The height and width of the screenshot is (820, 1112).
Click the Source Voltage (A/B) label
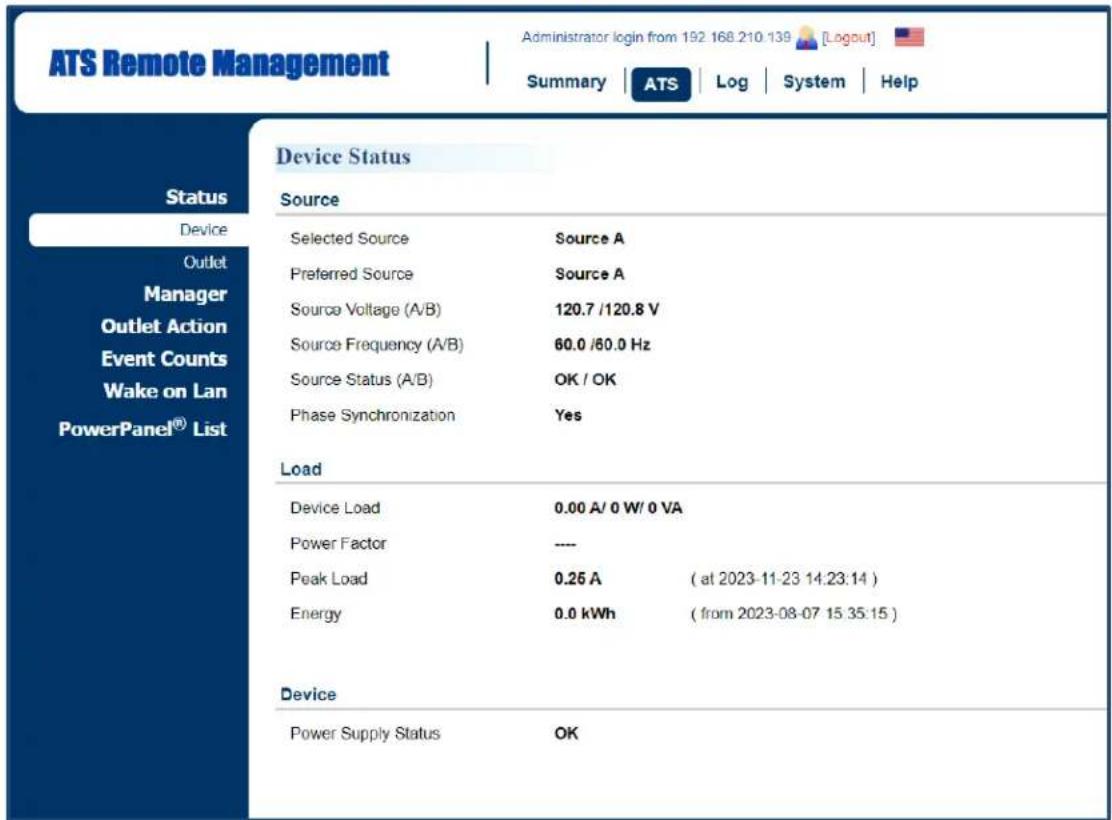[x=365, y=309]
